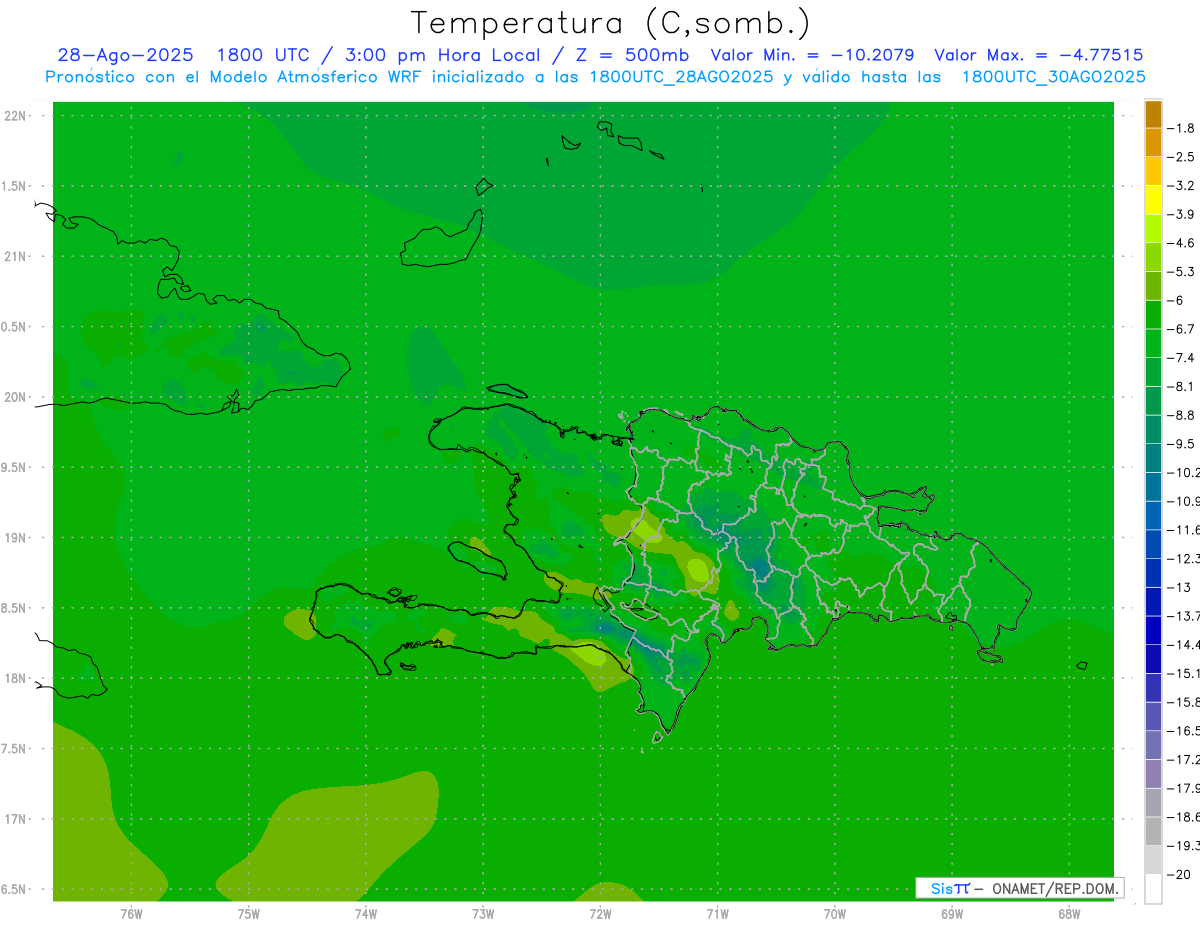Click the "21N" latitude label
The height and width of the screenshot is (927, 1200).
pos(16,257)
